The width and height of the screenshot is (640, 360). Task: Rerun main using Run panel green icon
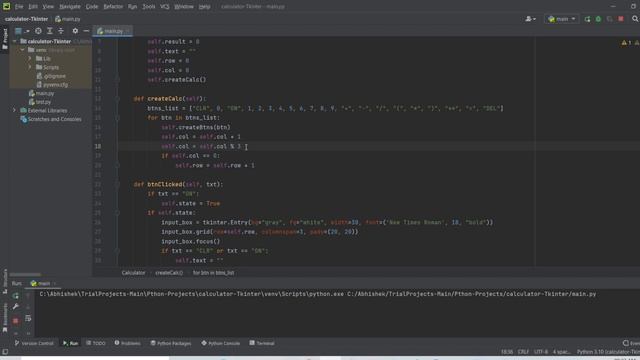click(x=16, y=296)
